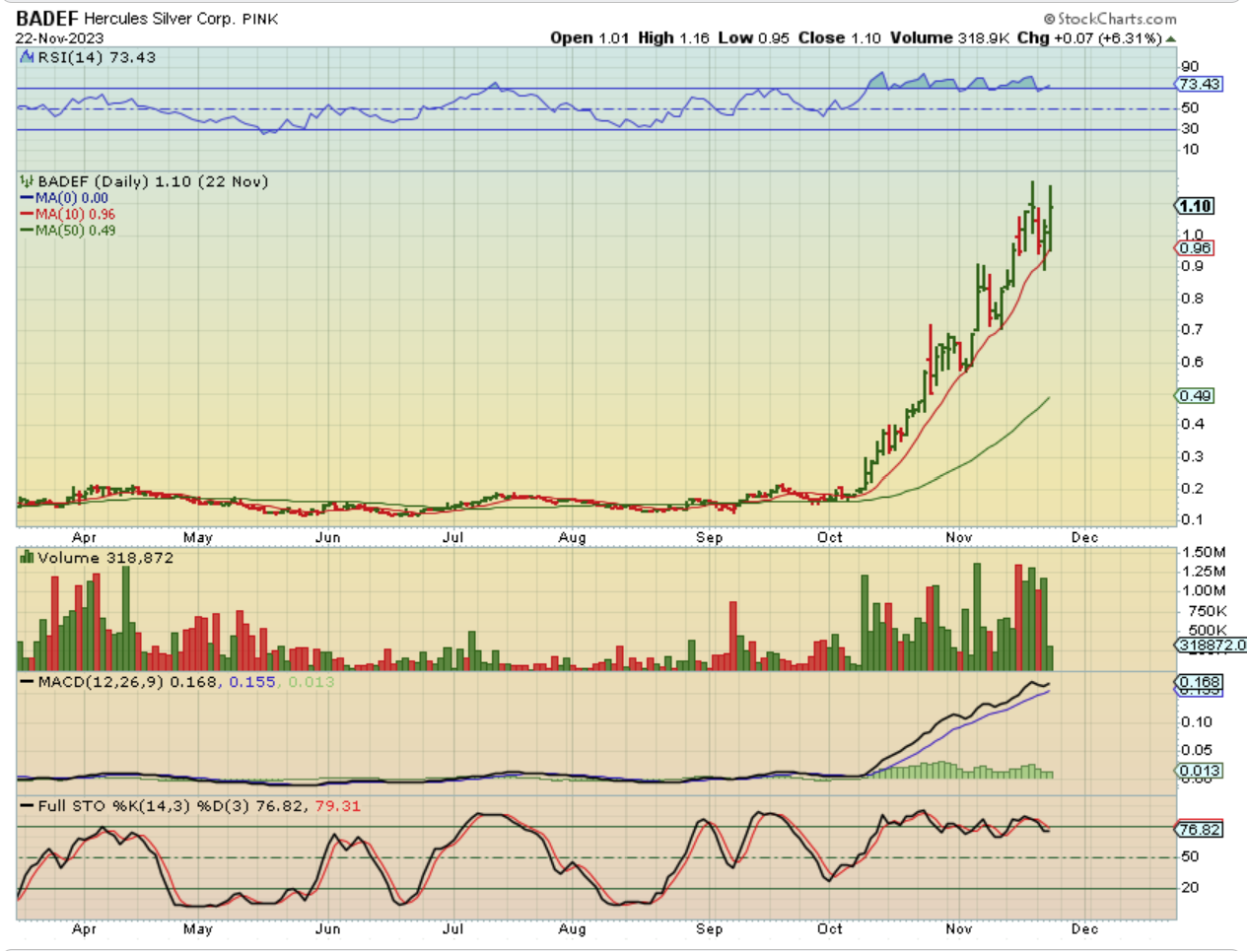The image size is (1248, 952).
Task: Click the 1.50M volume axis label
Action: point(1204,553)
